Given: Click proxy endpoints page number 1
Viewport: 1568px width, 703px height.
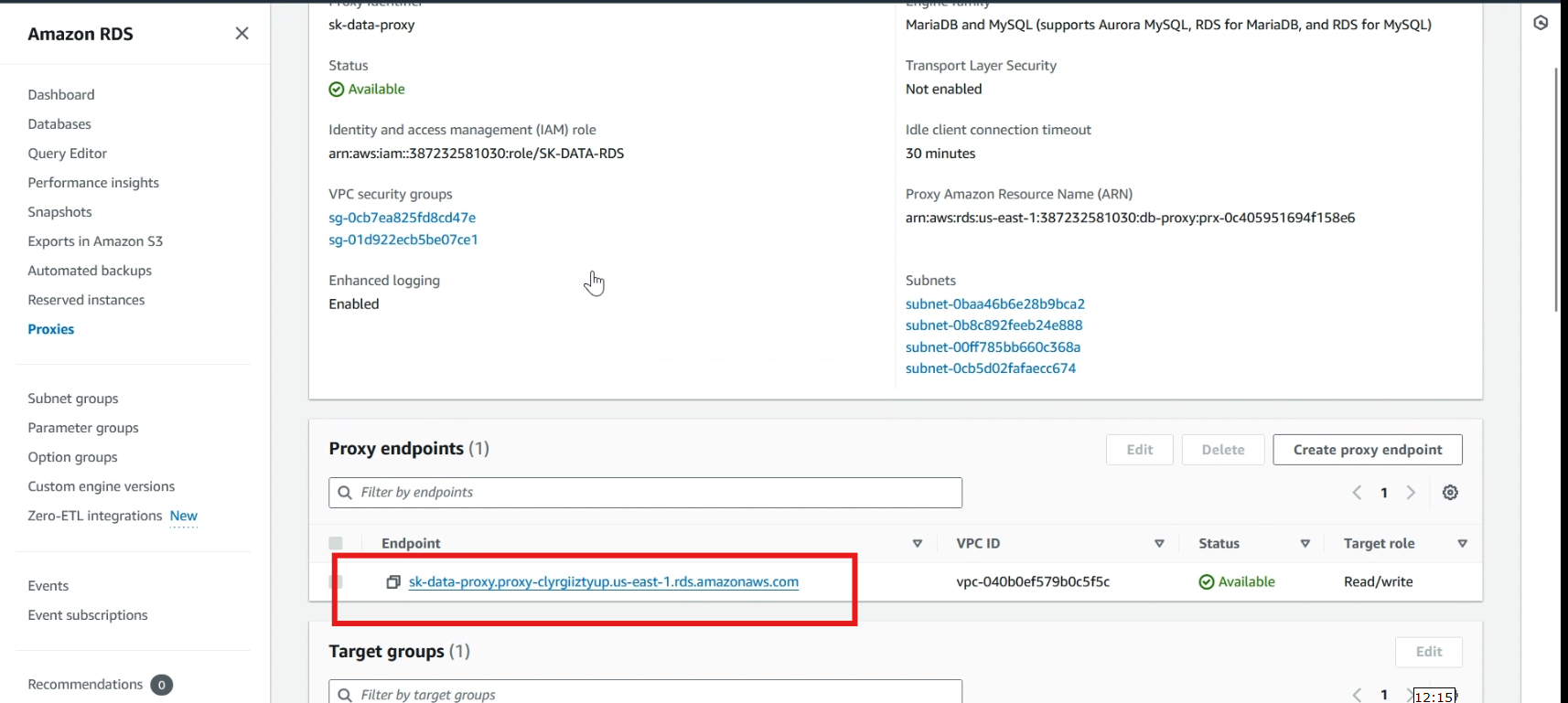Looking at the screenshot, I should point(1384,493).
